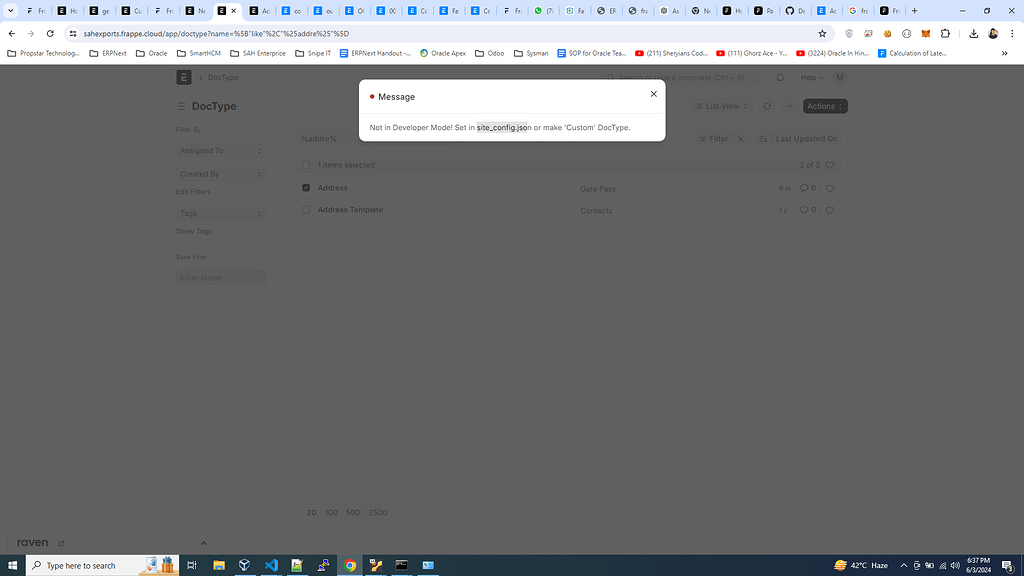Check the Address Template row checkbox
Image resolution: width=1024 pixels, height=576 pixels.
pyautogui.click(x=306, y=210)
